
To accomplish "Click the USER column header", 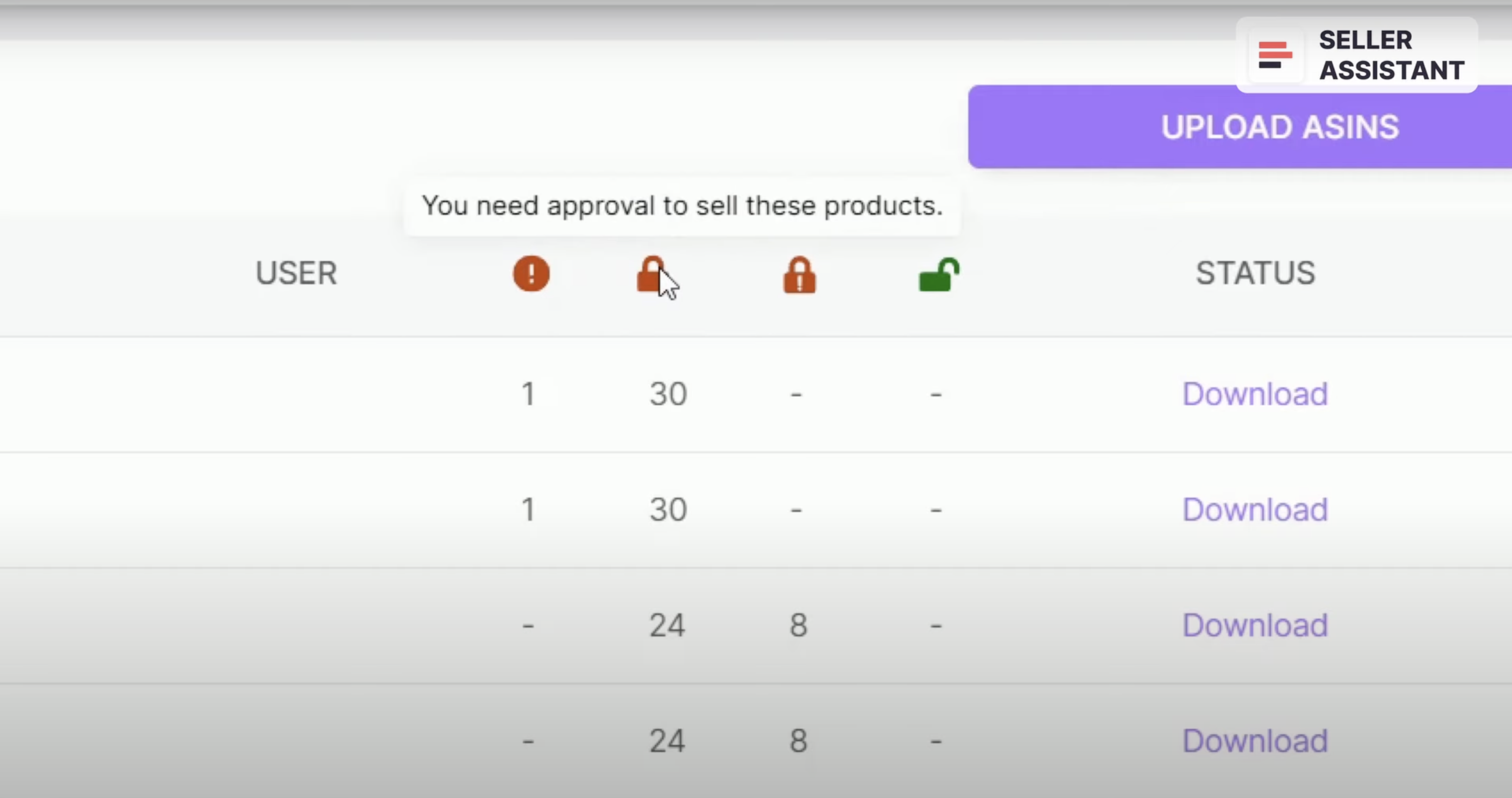I will [296, 274].
